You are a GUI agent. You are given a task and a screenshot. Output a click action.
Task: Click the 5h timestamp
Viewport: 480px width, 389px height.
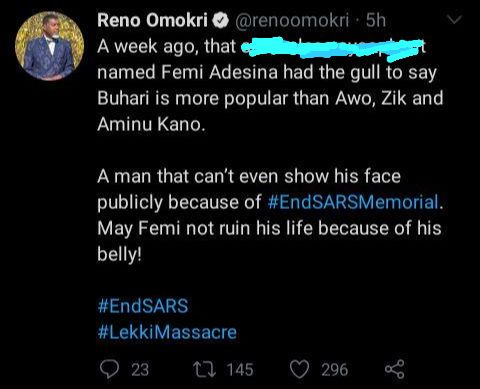click(376, 21)
